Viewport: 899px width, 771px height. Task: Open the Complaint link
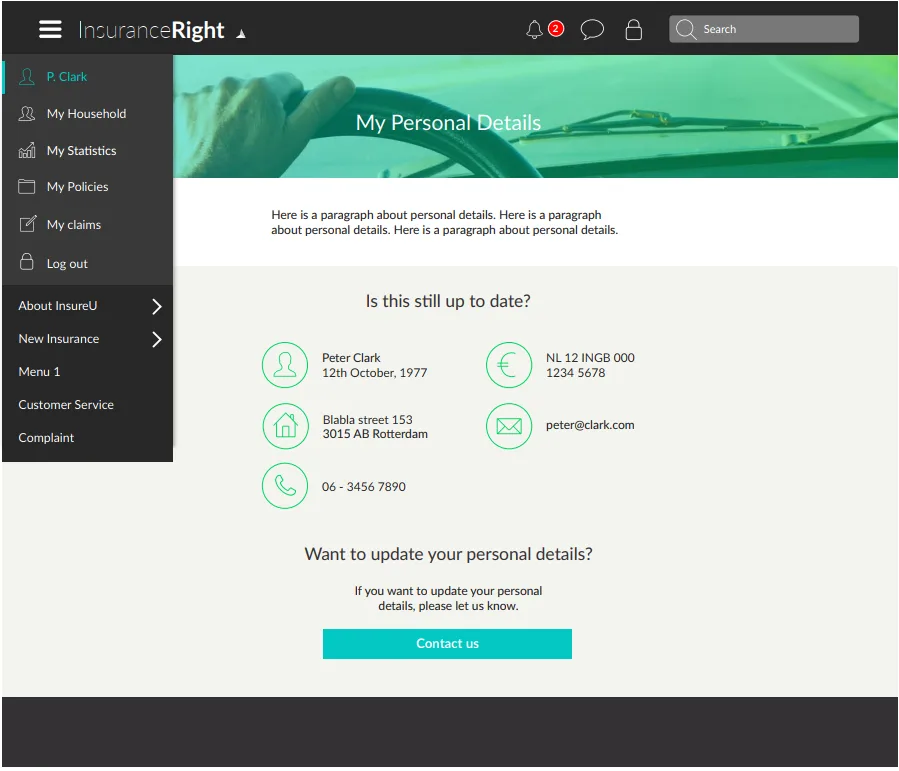click(46, 438)
